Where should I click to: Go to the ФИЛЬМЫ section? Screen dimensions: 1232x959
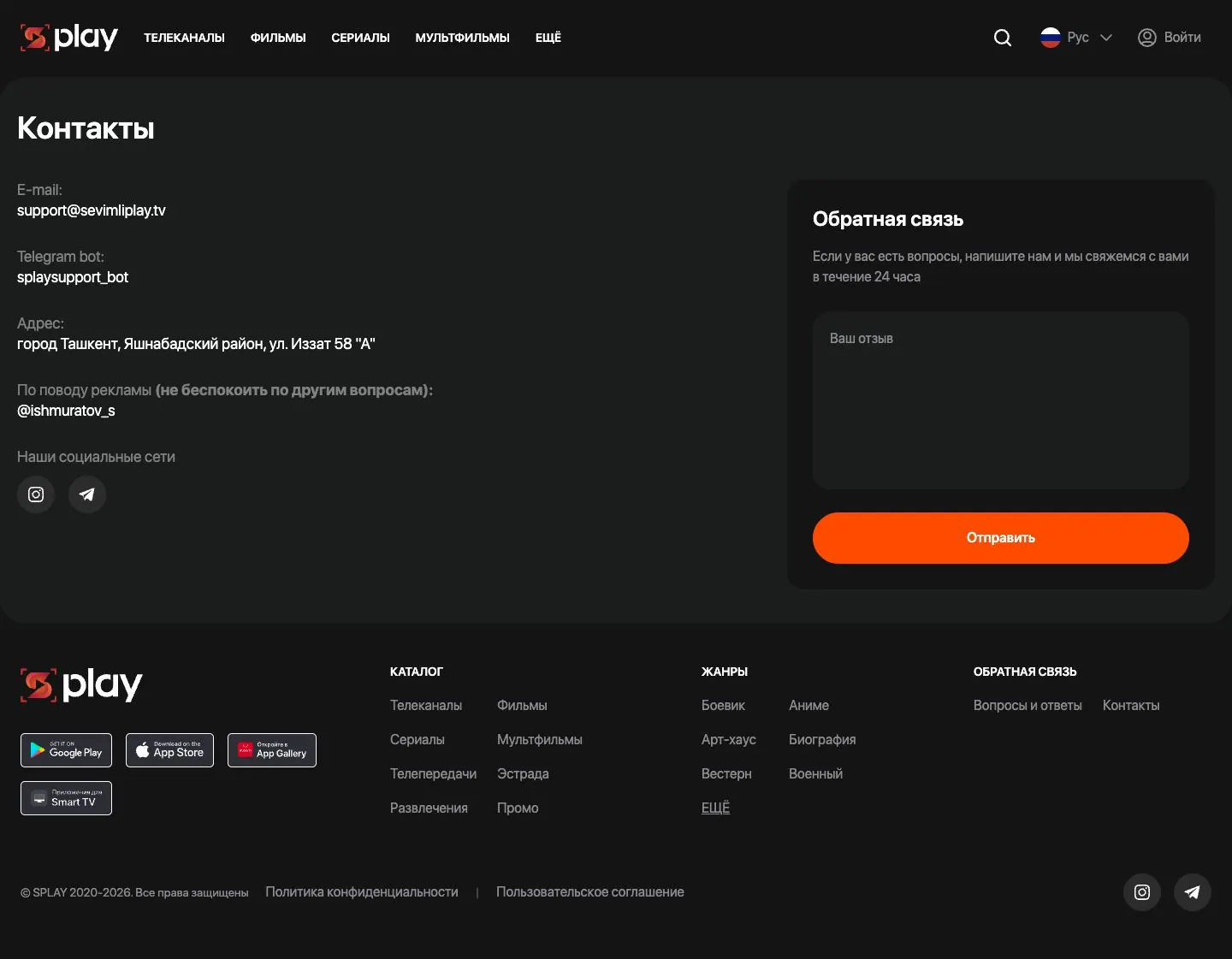[278, 38]
